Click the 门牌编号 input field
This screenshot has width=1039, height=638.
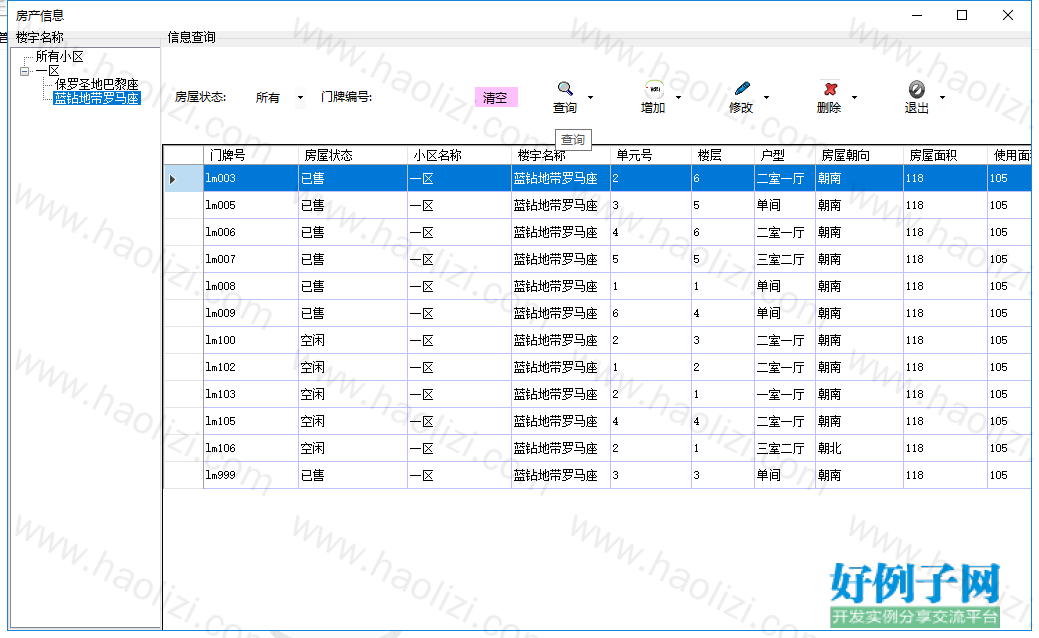(421, 97)
